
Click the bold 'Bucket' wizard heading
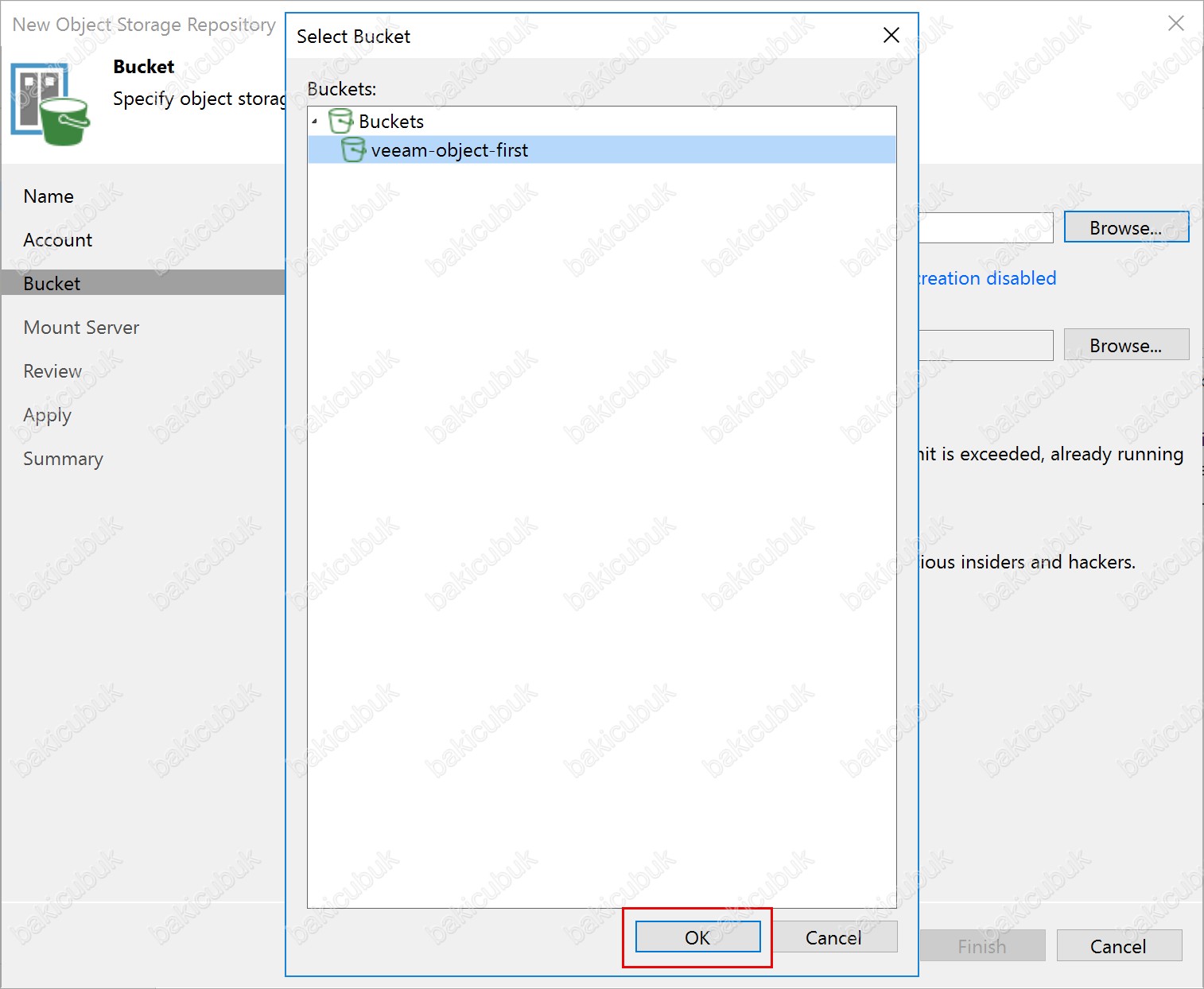tap(143, 67)
